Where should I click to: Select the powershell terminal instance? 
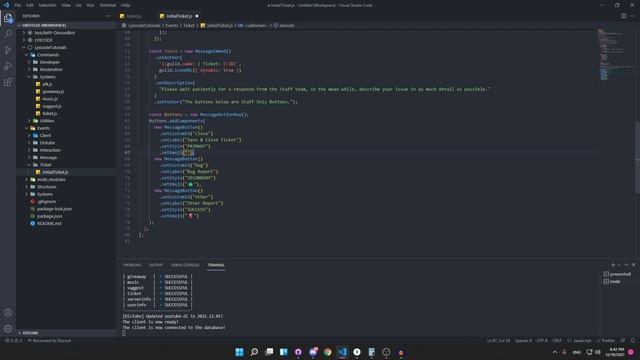617,274
